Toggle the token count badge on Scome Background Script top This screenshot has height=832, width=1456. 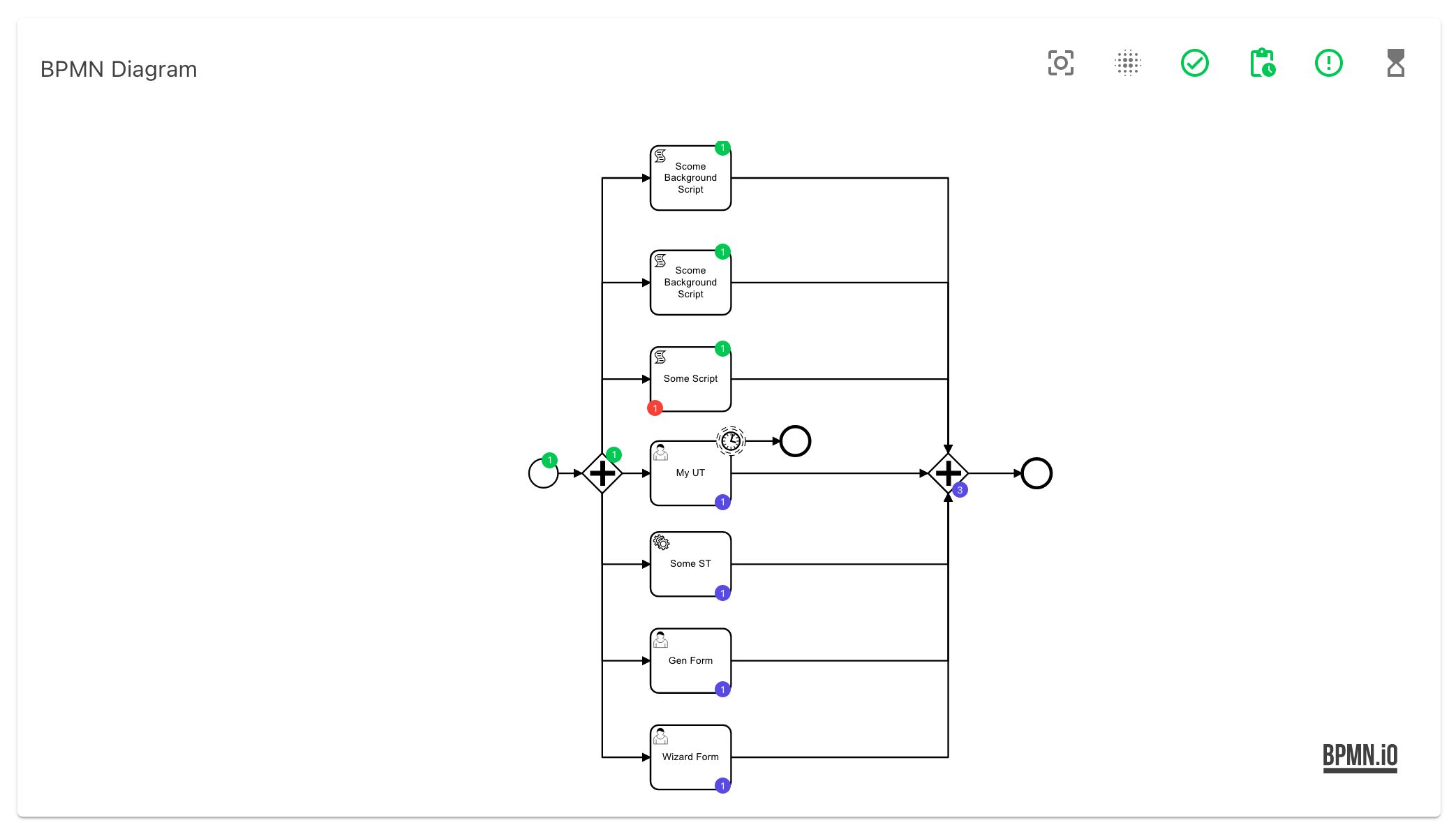723,148
